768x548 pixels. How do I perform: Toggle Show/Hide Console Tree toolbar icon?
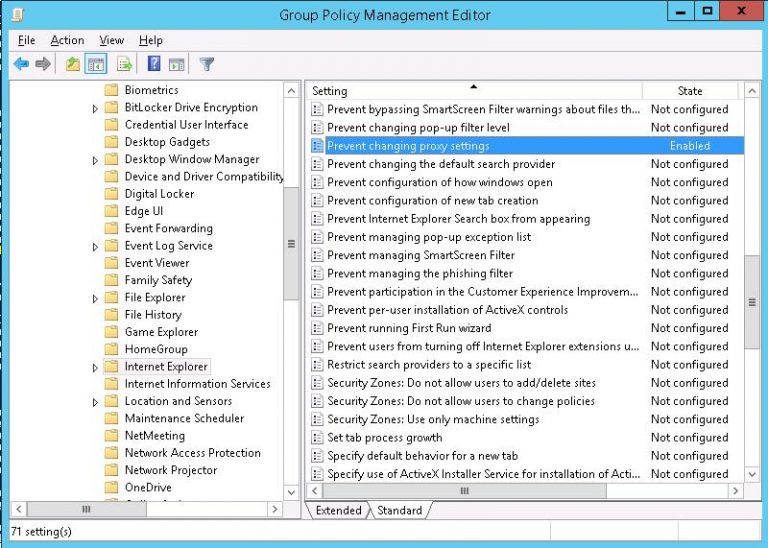pos(96,65)
